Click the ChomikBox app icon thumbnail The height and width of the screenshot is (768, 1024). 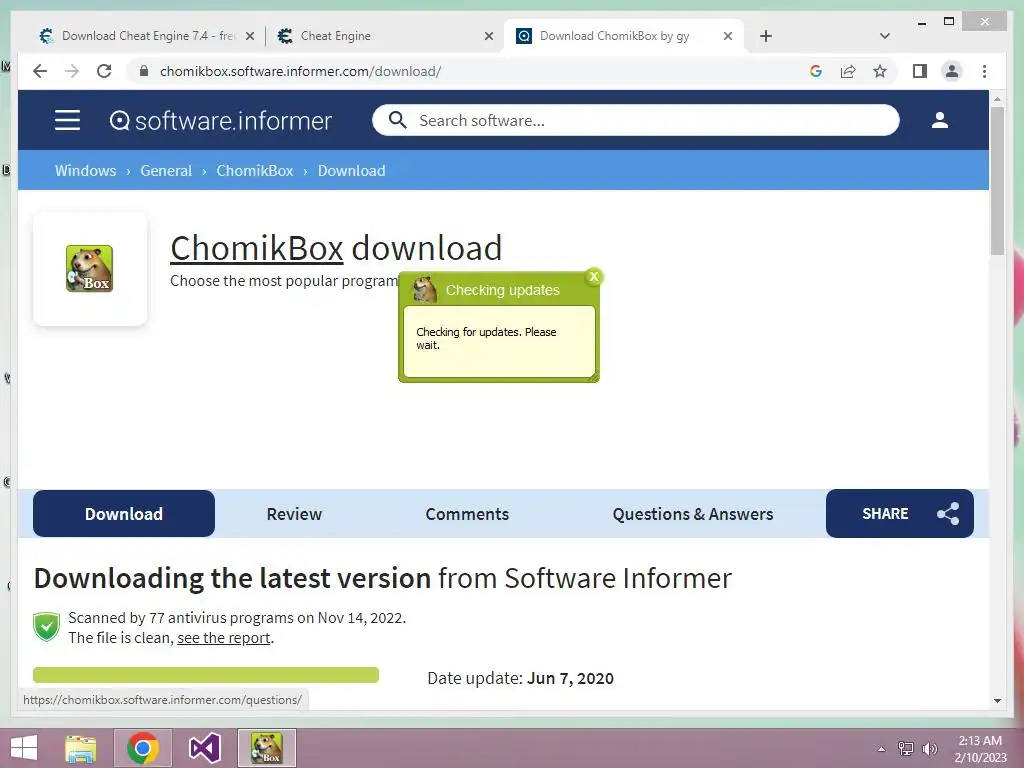[89, 268]
